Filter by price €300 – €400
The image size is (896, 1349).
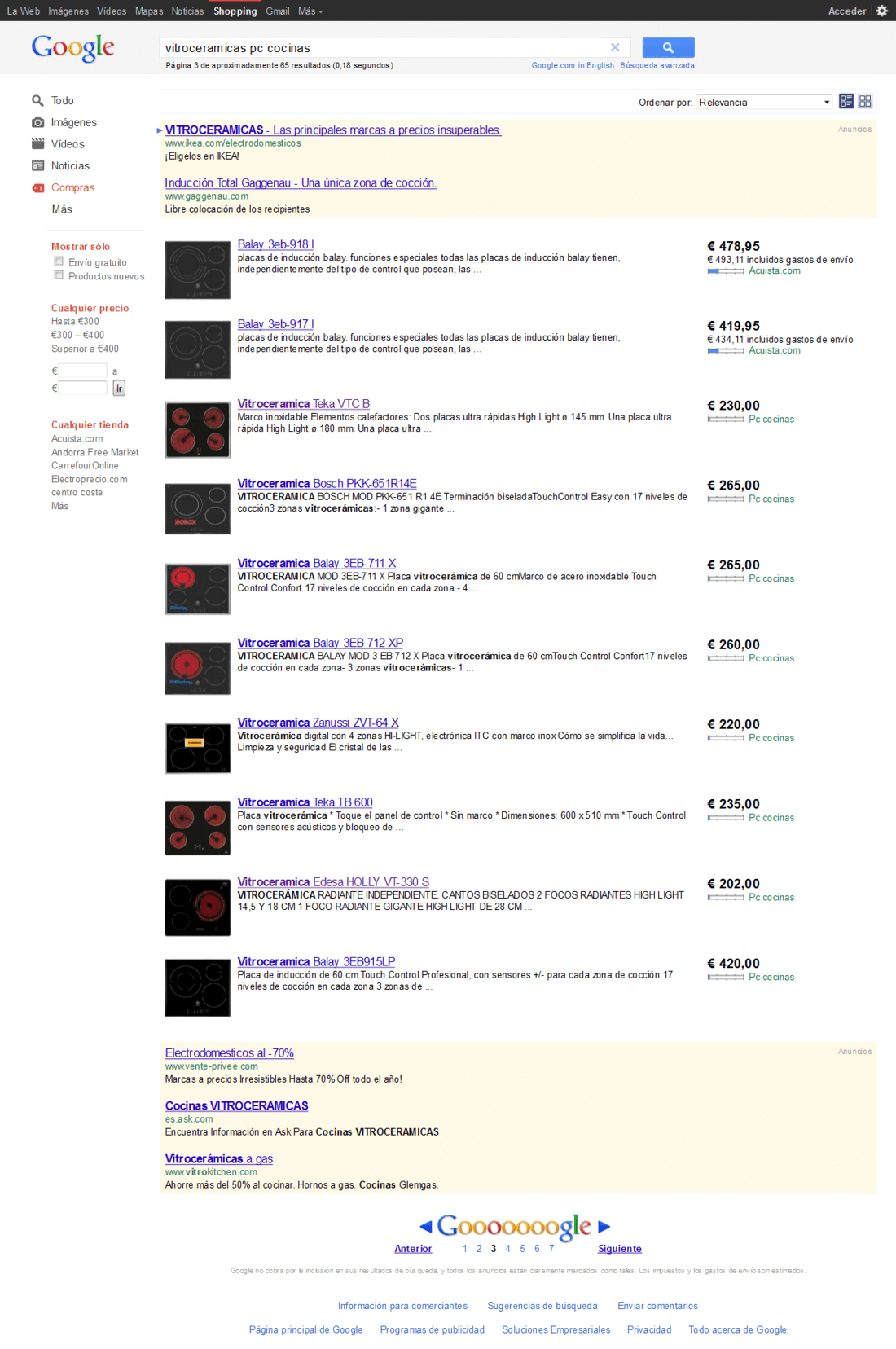[77, 335]
